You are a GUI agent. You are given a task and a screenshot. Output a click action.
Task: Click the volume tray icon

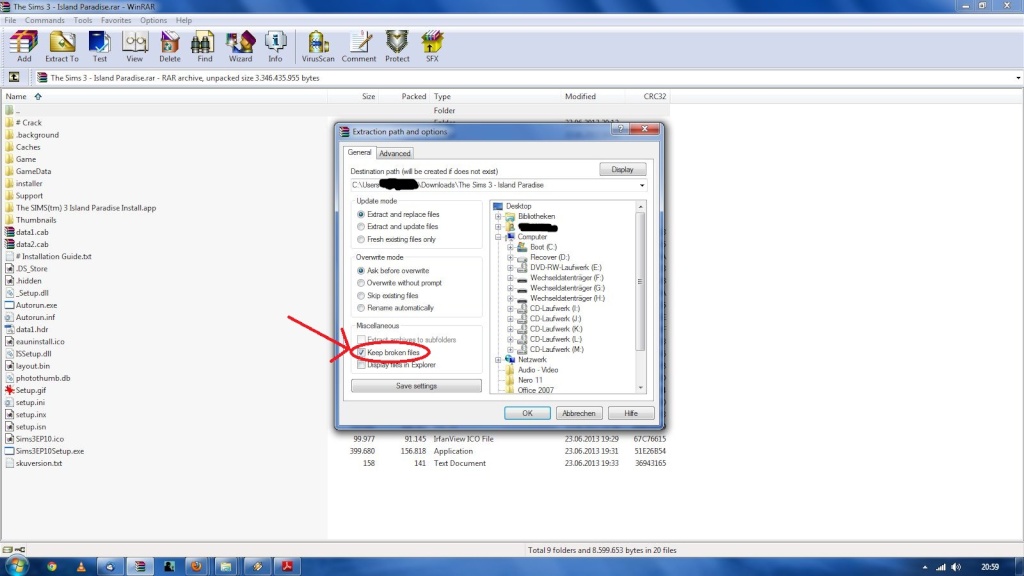point(956,567)
